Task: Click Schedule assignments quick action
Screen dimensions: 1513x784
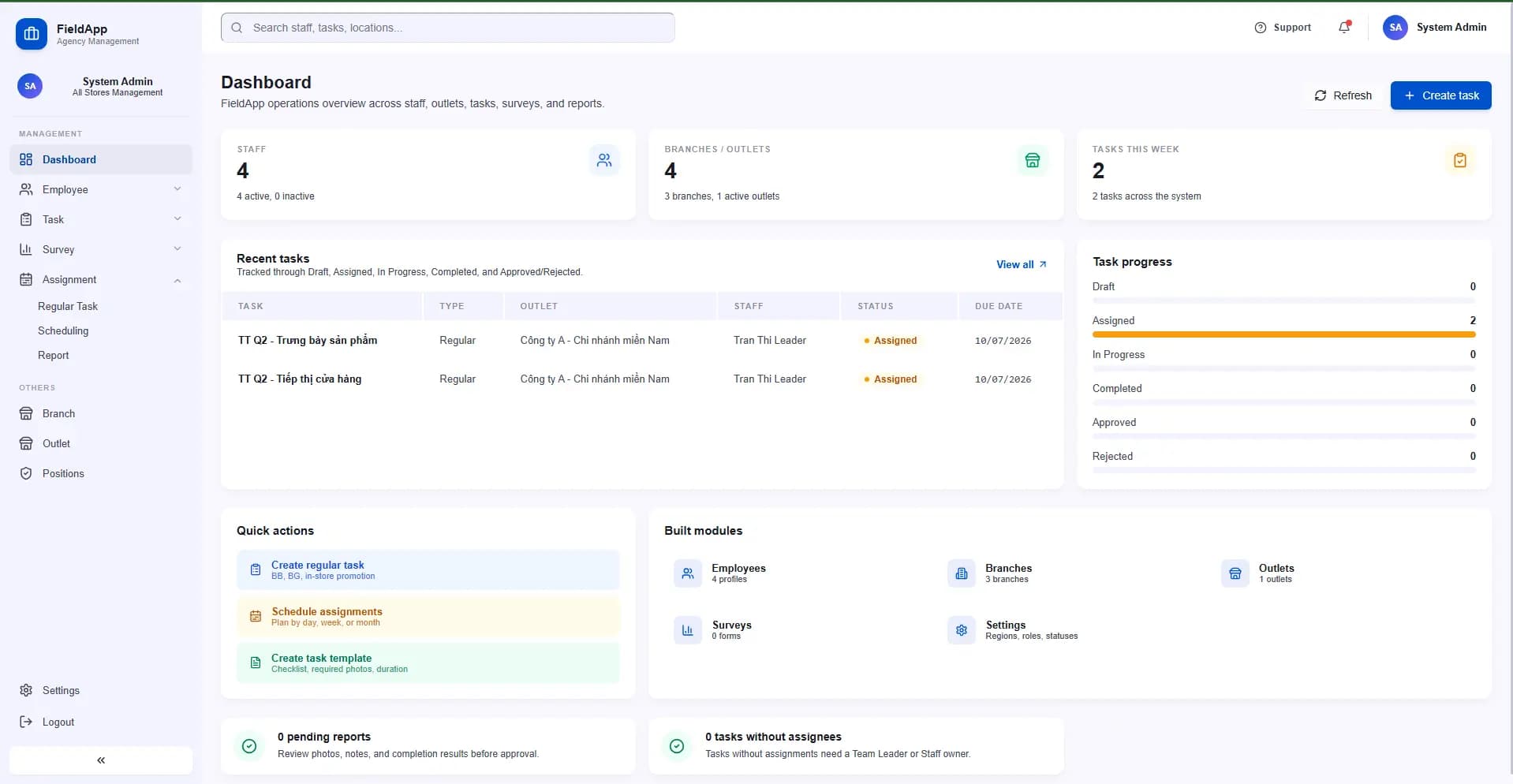Action: click(428, 617)
